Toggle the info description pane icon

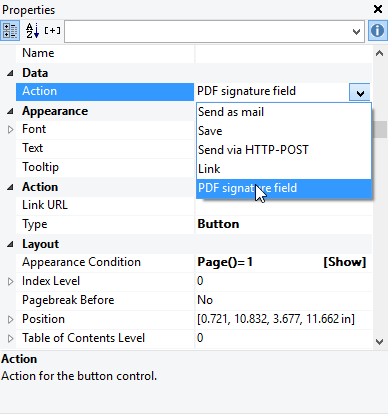click(377, 31)
